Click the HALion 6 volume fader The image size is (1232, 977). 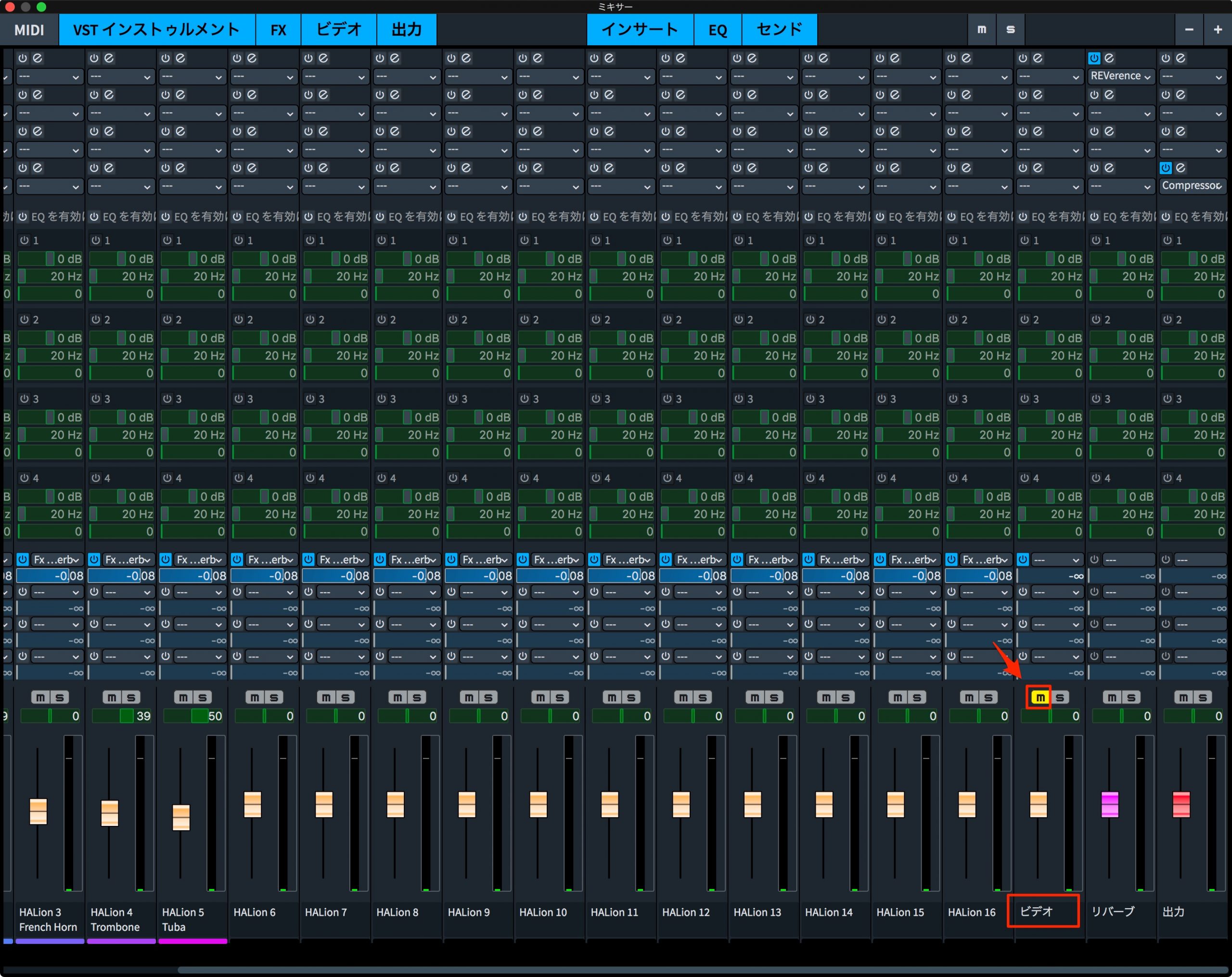253,804
